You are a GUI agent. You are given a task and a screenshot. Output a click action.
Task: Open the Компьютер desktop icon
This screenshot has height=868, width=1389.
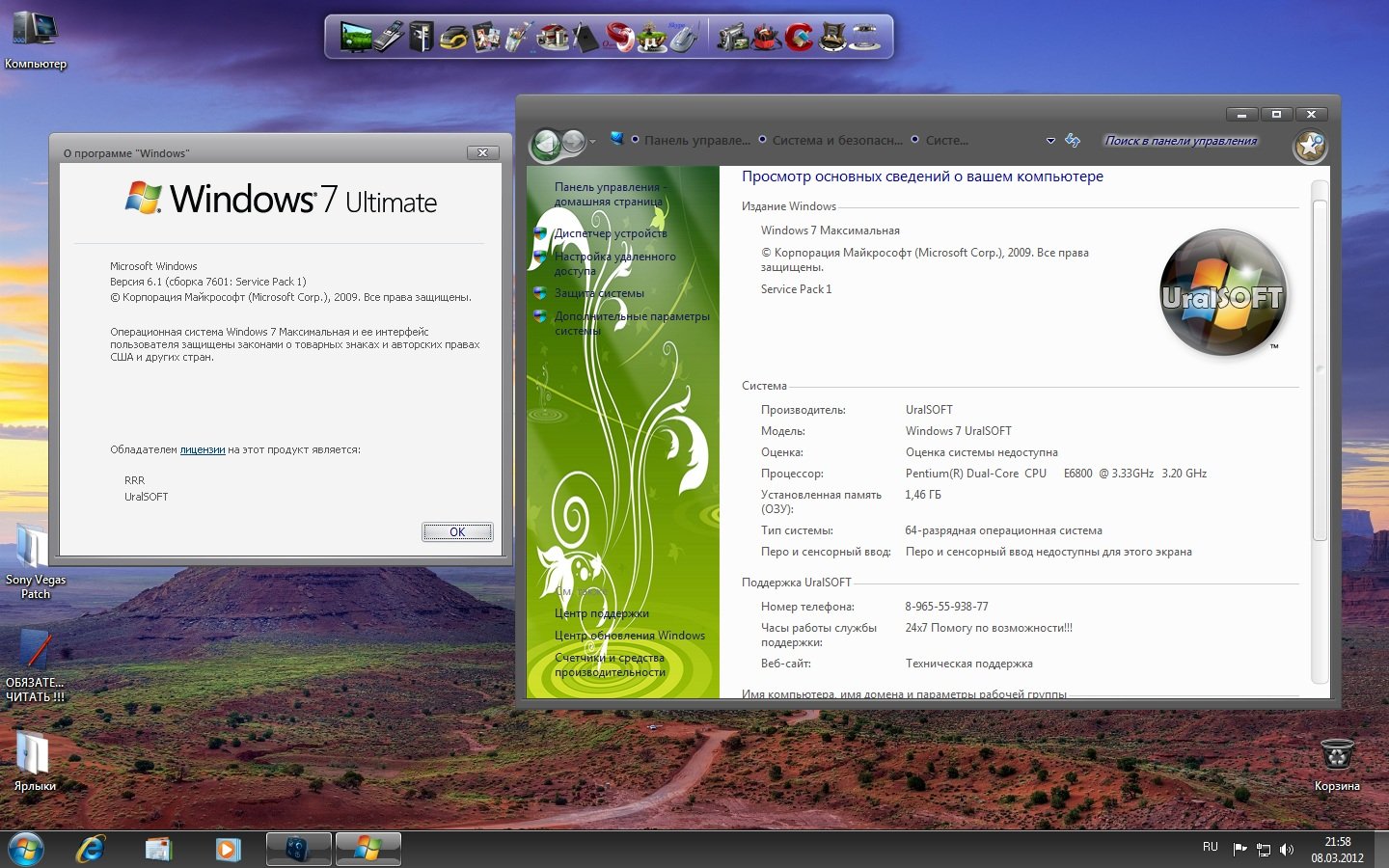(x=36, y=41)
